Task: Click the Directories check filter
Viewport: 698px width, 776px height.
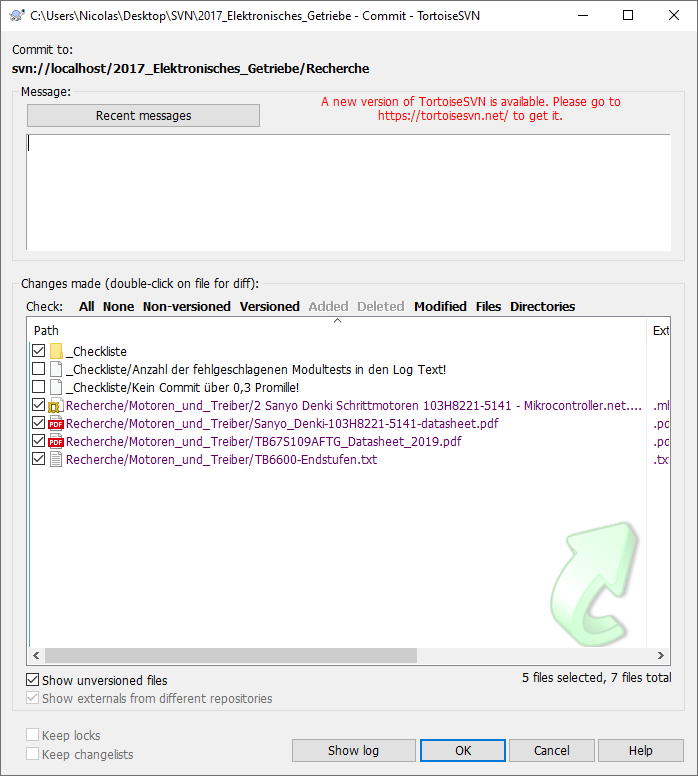Action: tap(543, 307)
